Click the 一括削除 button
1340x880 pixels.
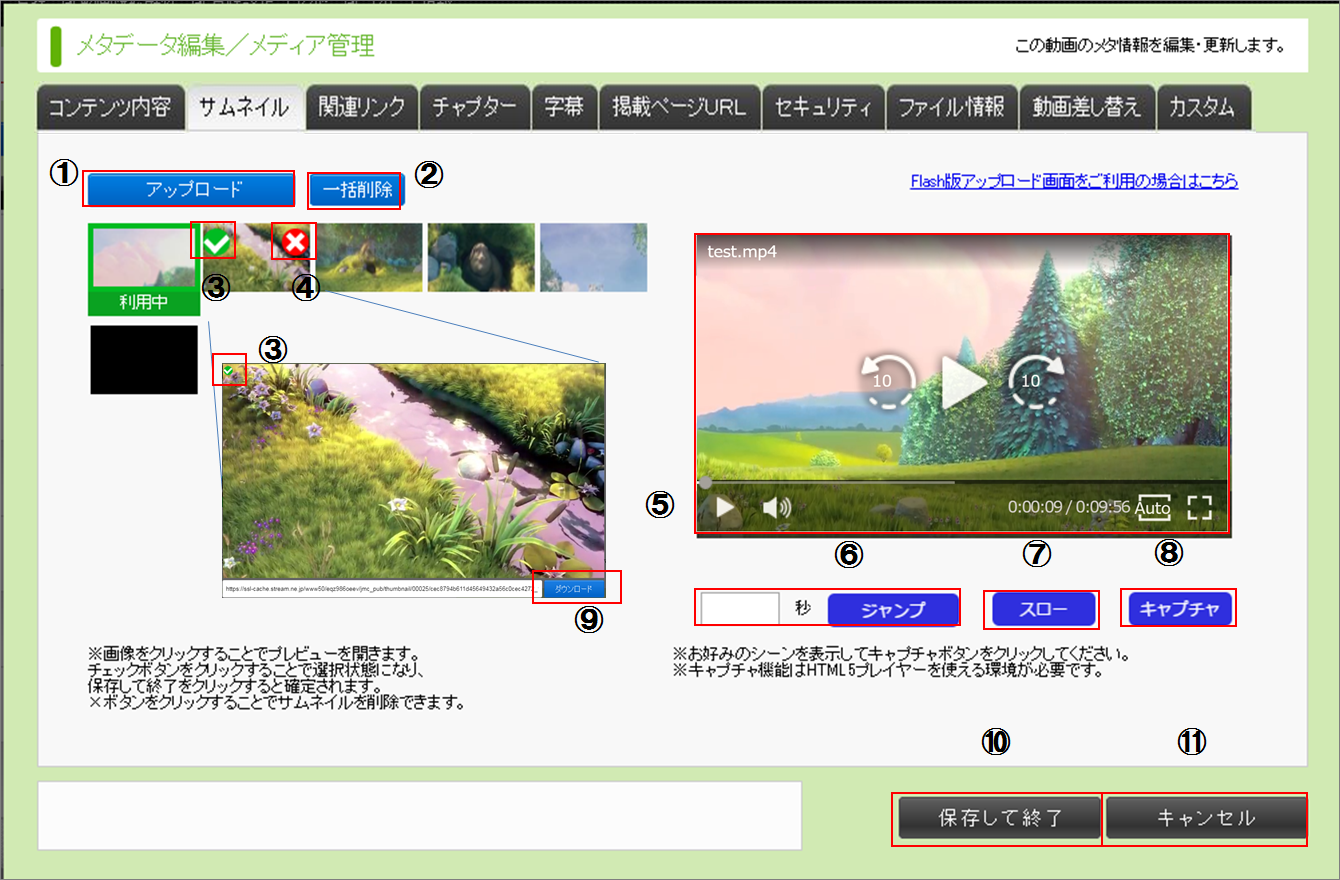point(357,189)
